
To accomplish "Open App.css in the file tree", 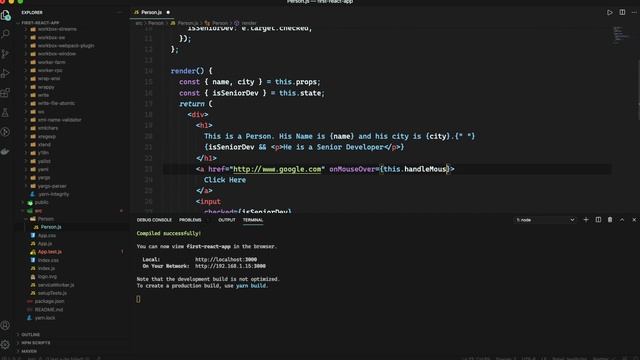I will point(47,236).
